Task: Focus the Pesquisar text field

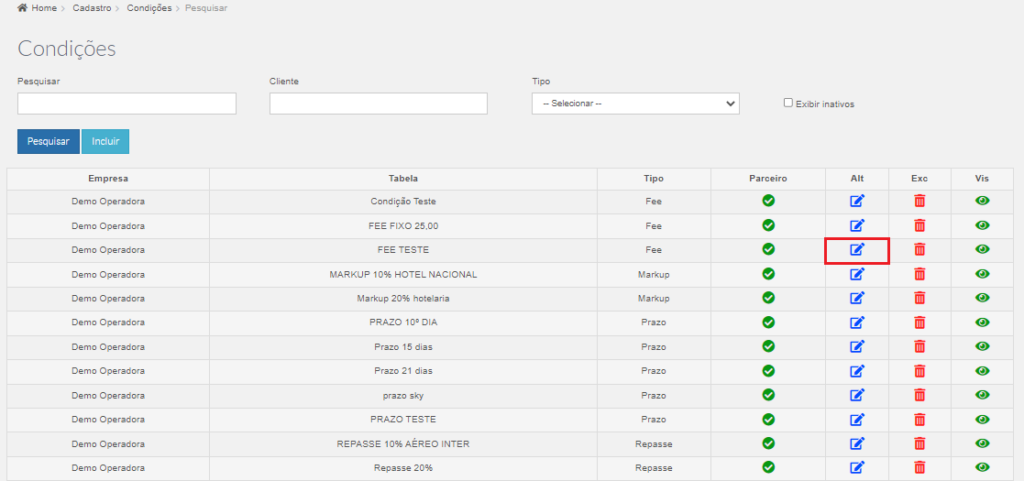Action: coord(127,103)
